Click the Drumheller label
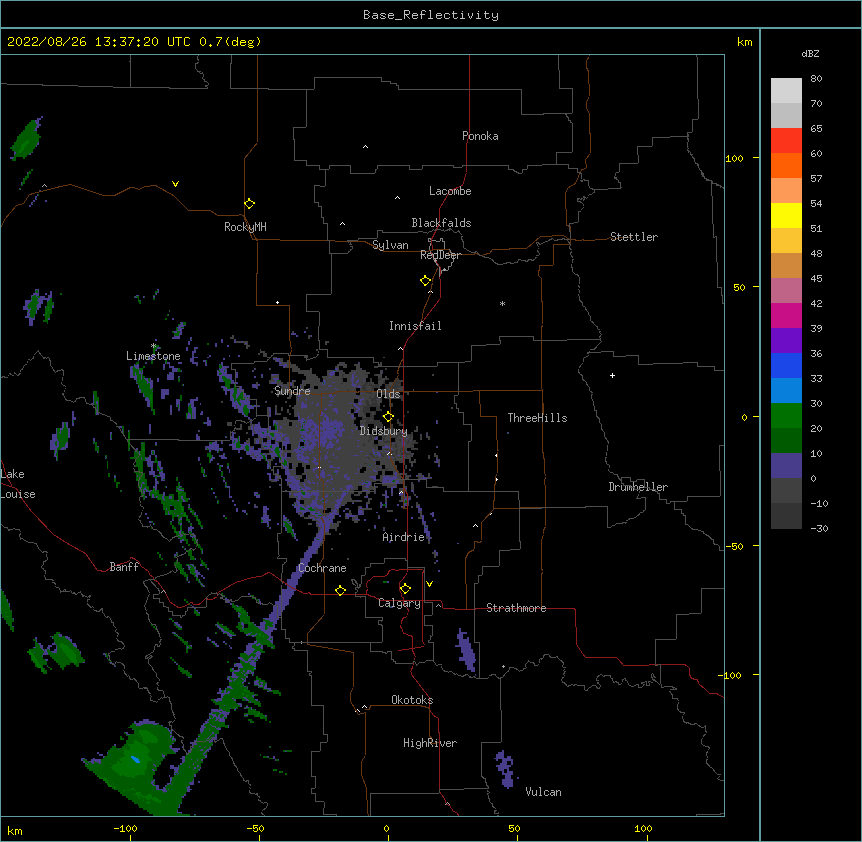 638,487
